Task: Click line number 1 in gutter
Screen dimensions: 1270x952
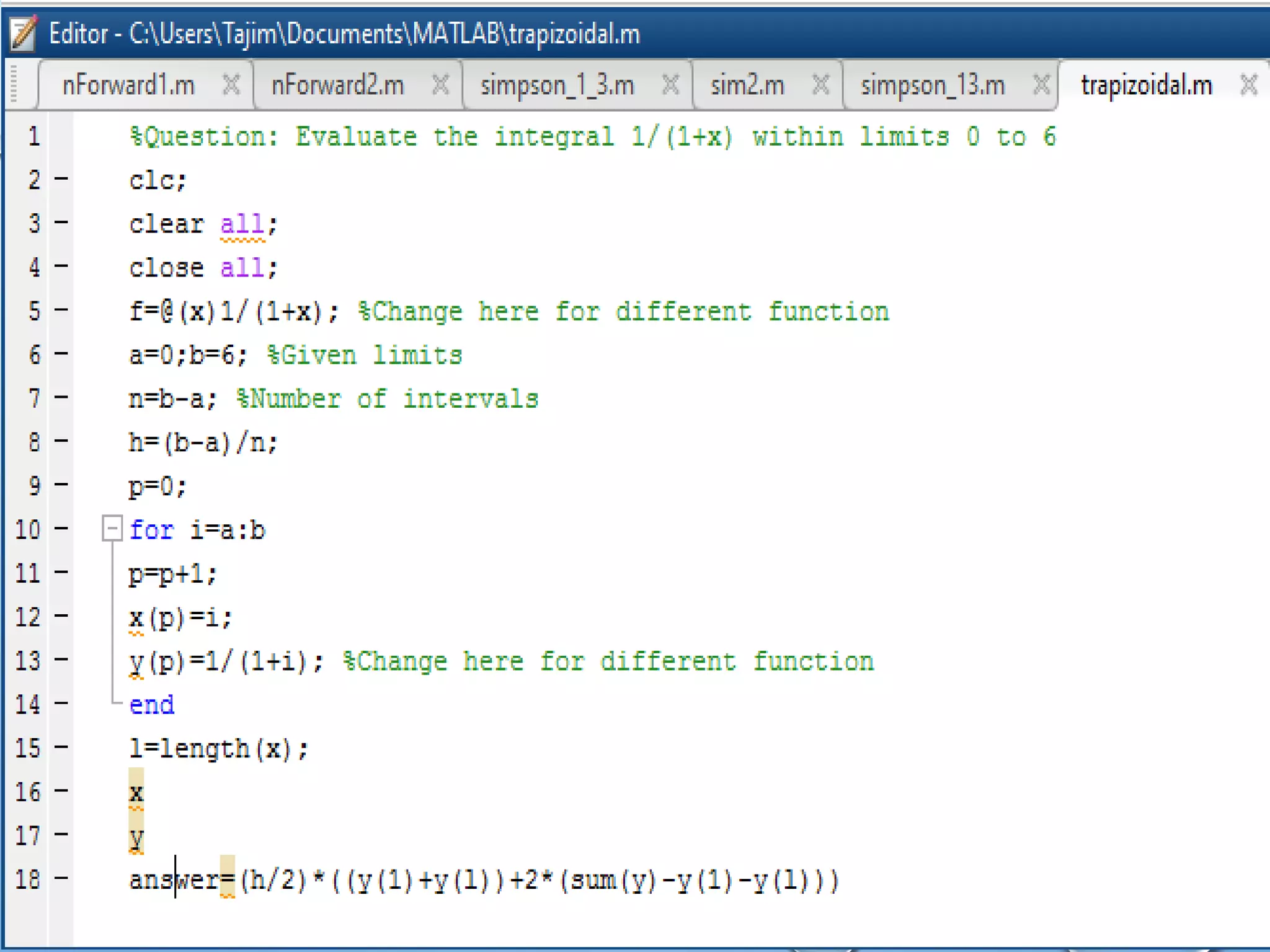Action: click(34, 136)
